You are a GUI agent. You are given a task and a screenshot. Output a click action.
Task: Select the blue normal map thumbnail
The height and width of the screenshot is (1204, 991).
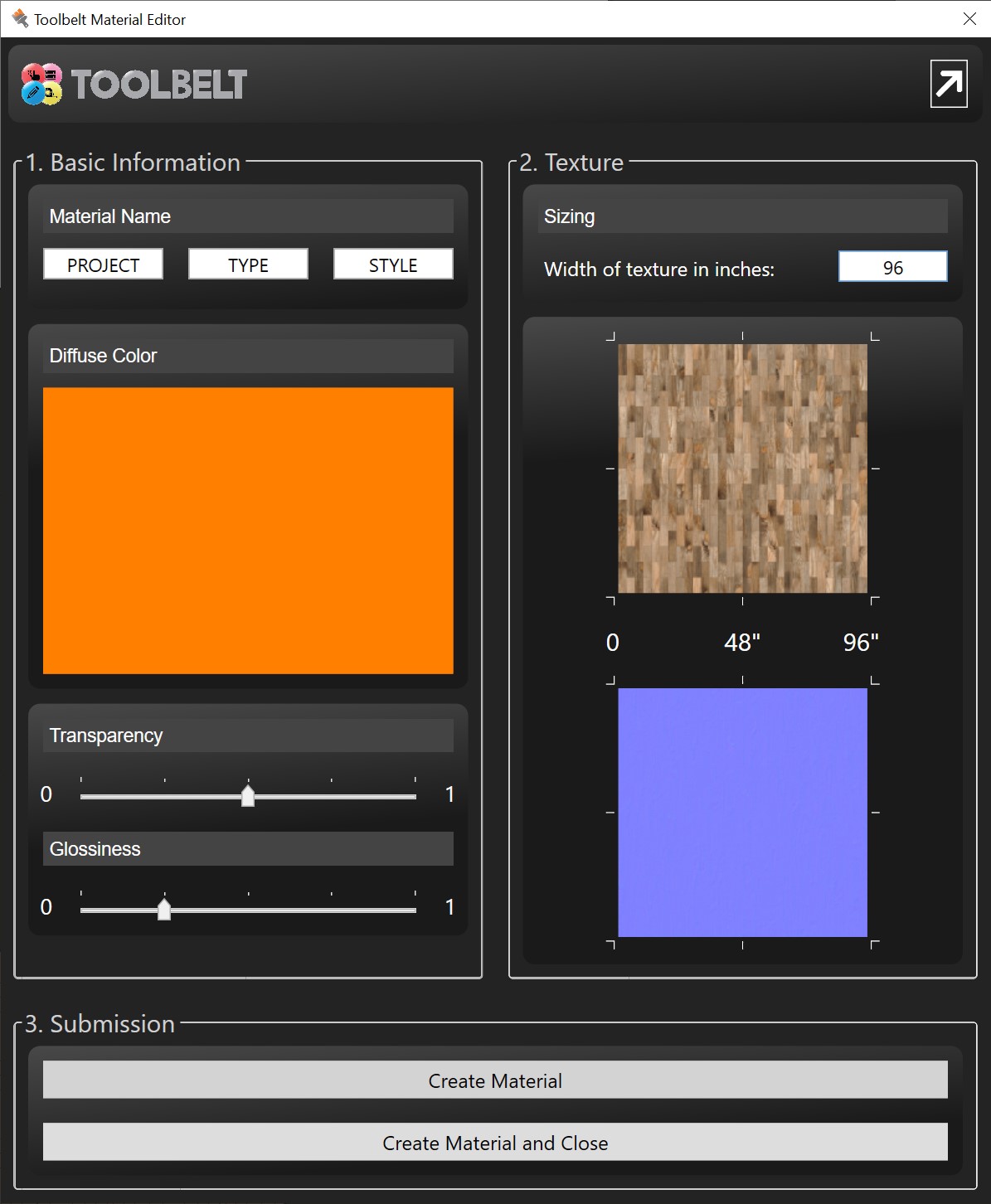(x=742, y=813)
